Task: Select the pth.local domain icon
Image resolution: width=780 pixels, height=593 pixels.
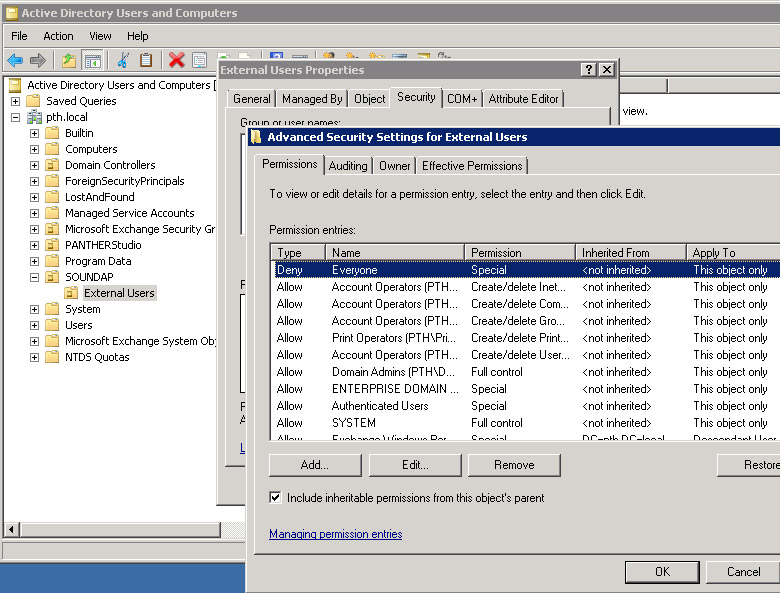Action: (34, 117)
